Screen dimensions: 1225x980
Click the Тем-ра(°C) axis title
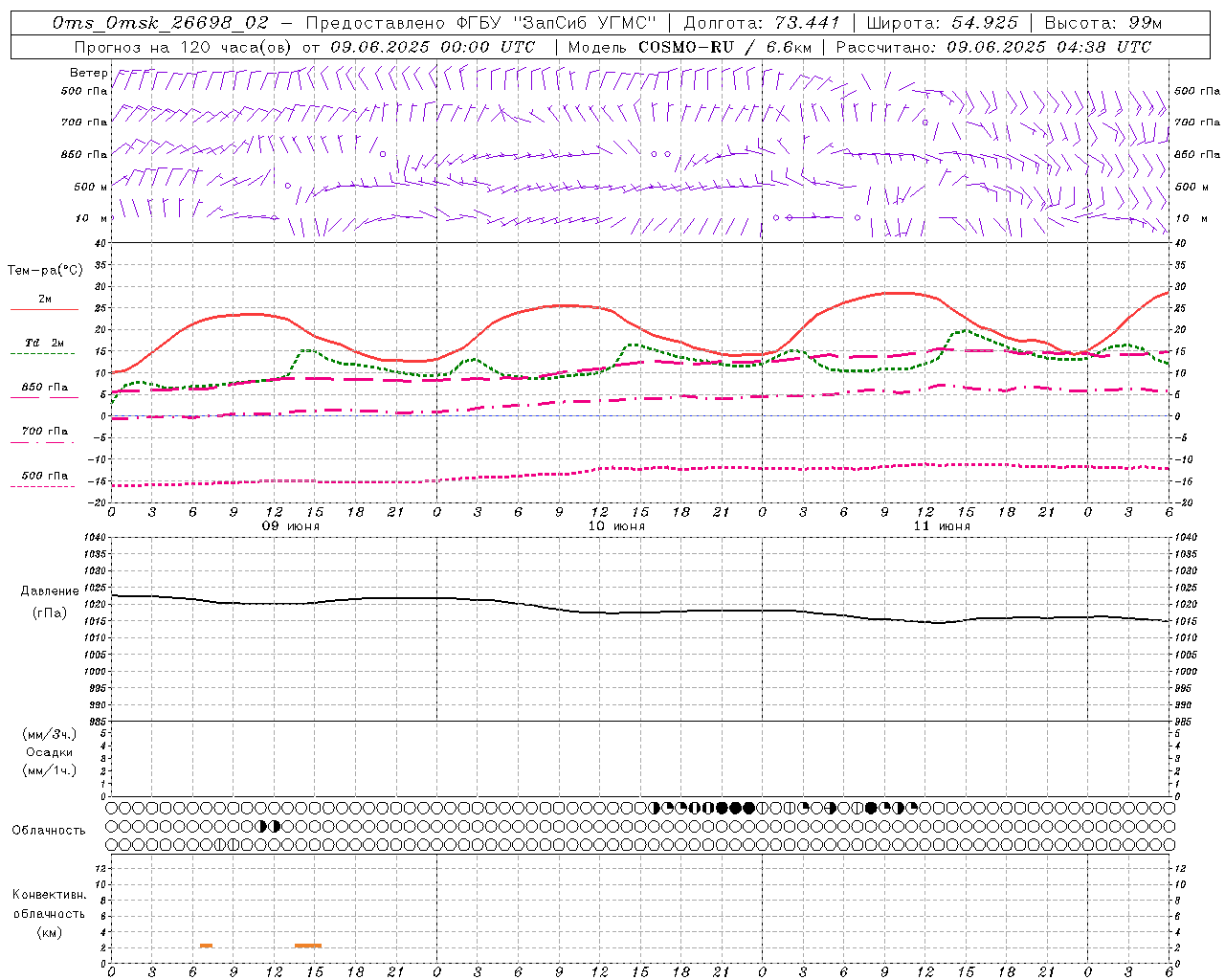point(45,271)
